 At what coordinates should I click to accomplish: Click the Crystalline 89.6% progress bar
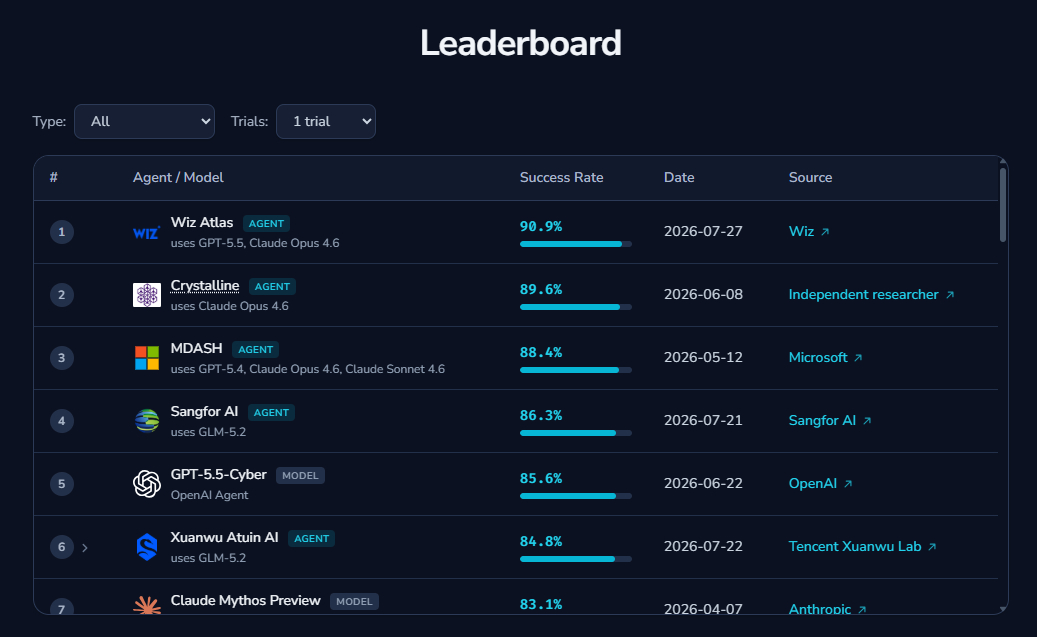[575, 307]
